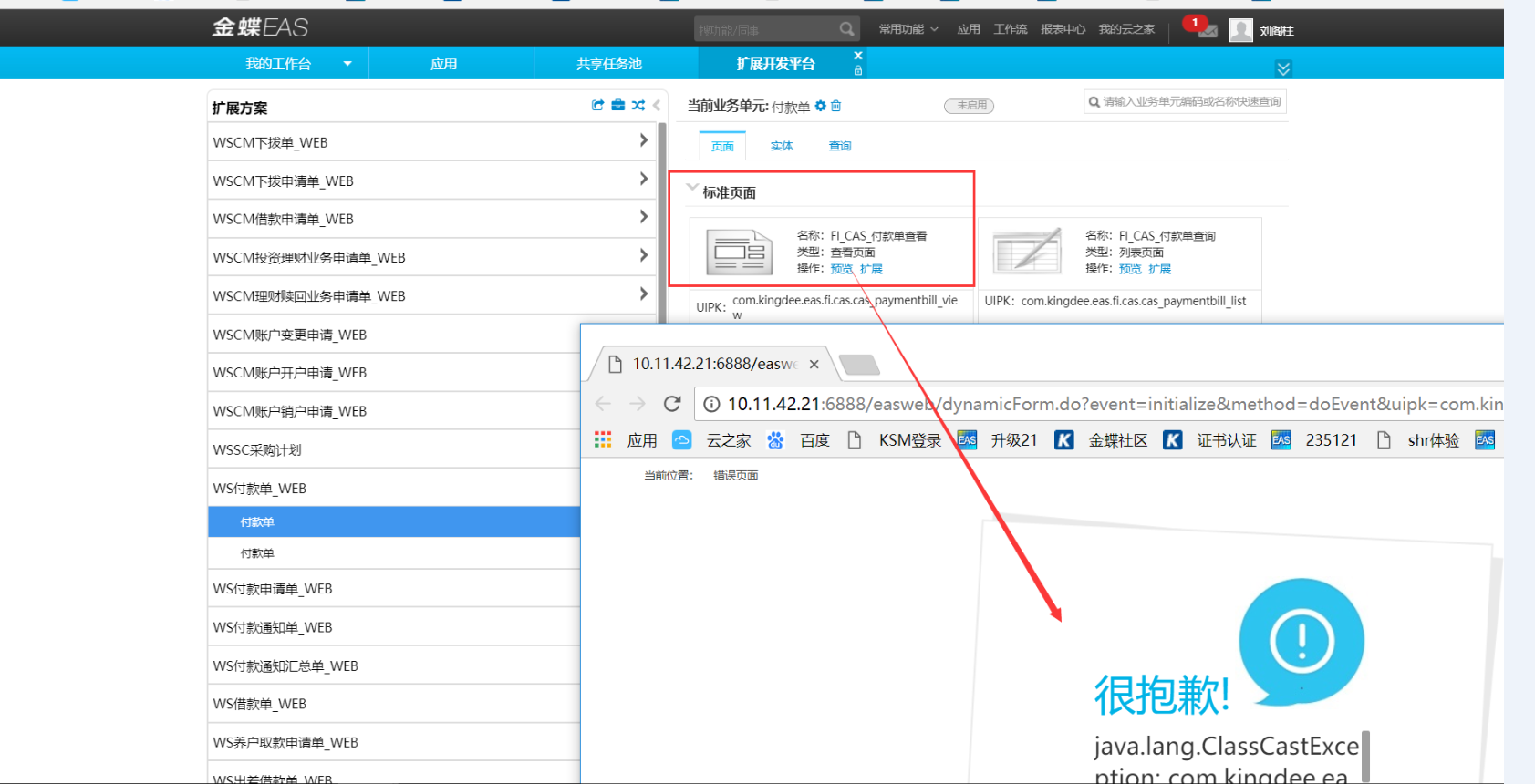Open the message envelope with red badge
The image size is (1535, 784).
[x=1207, y=31]
